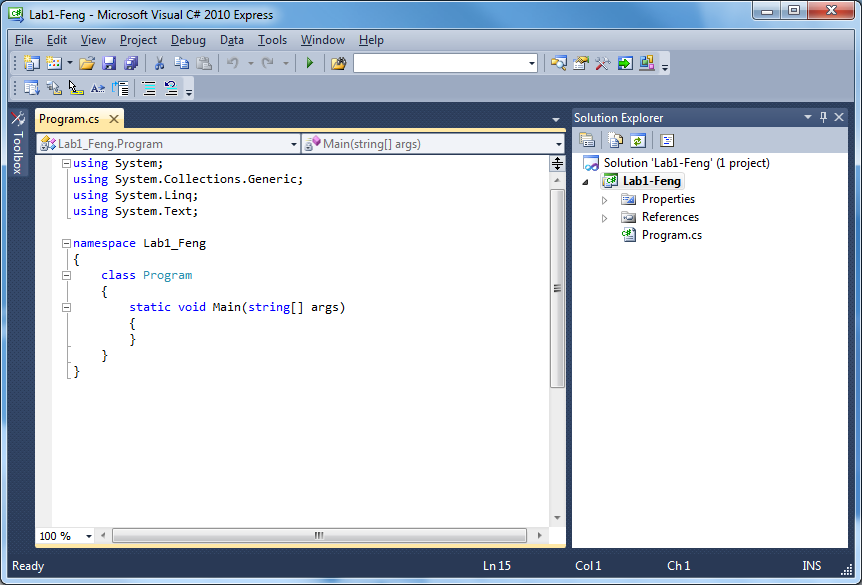This screenshot has height=585, width=862.
Task: Display an object member list icon
Action: (32, 88)
